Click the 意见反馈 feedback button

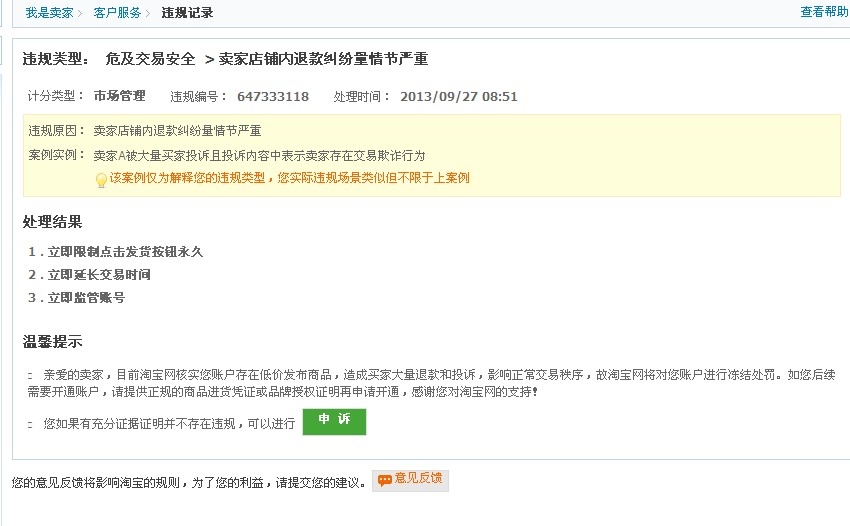pyautogui.click(x=411, y=480)
